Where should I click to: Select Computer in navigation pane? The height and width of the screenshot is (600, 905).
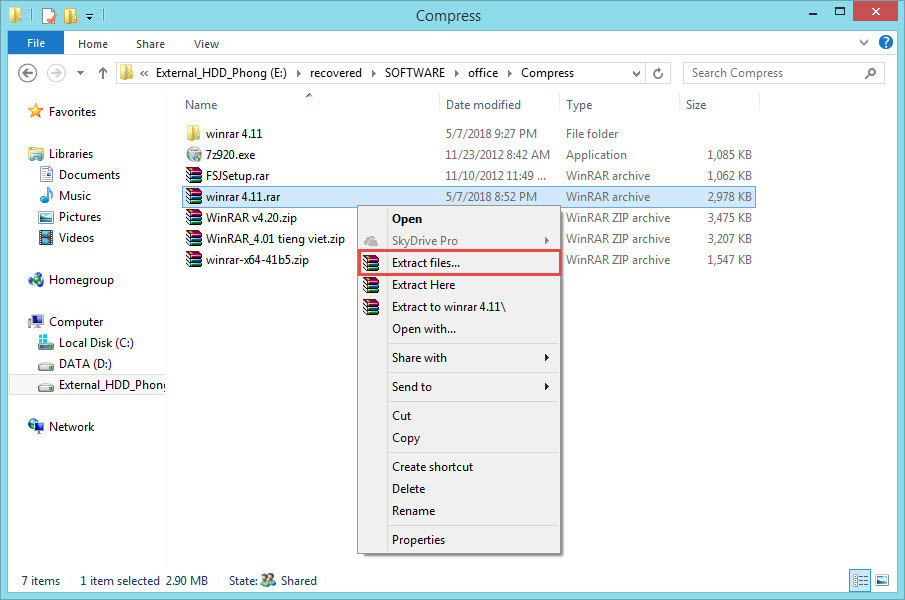pos(76,322)
